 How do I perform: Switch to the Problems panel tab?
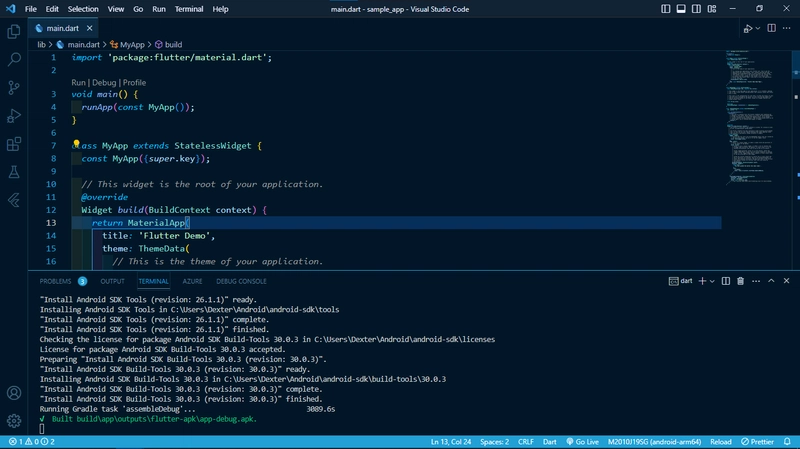click(55, 281)
